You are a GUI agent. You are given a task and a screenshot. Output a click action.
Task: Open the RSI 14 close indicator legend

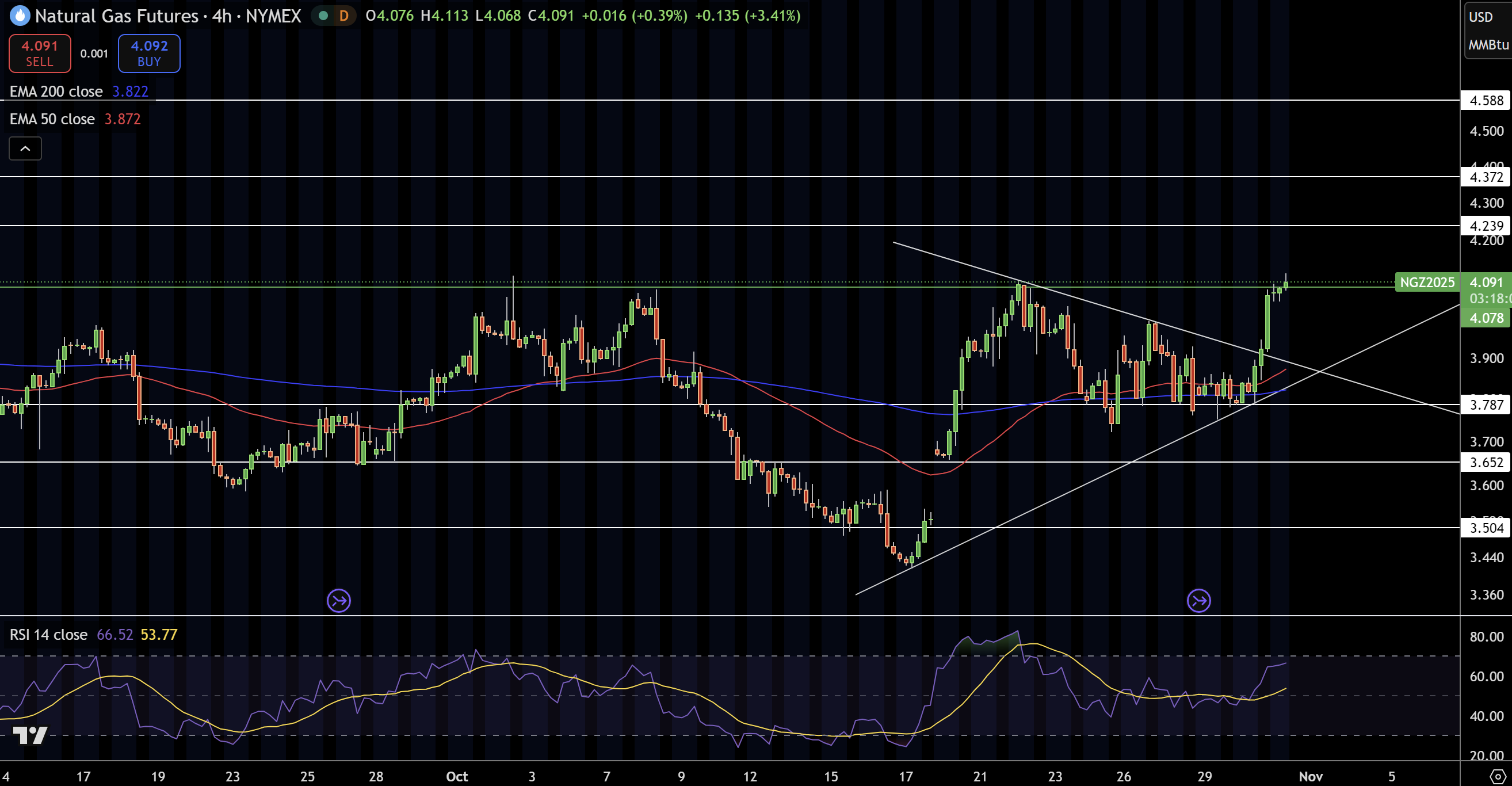[x=48, y=635]
